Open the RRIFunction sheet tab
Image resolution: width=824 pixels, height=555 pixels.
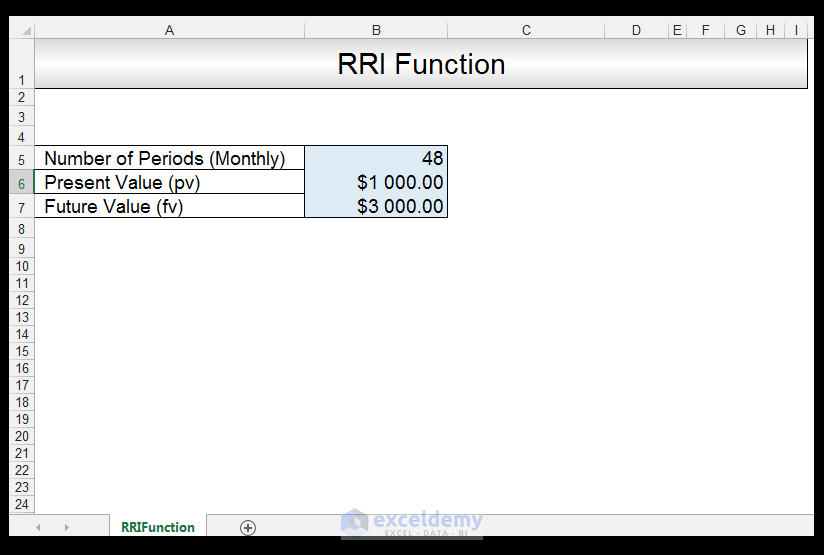point(158,527)
